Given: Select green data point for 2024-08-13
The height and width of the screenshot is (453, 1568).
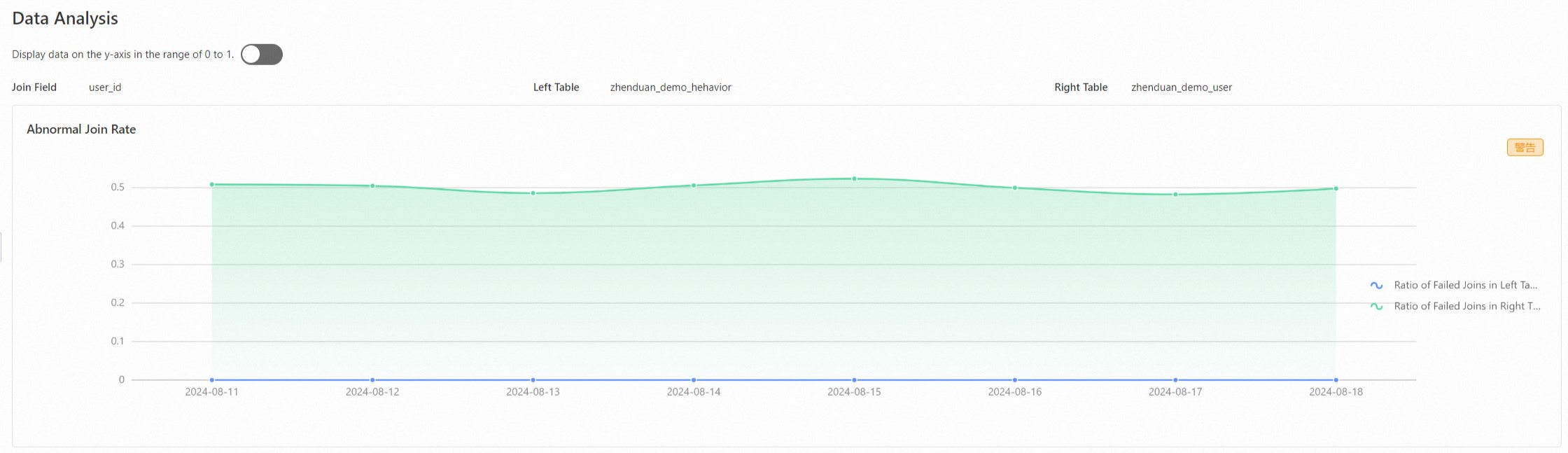Looking at the screenshot, I should 533,193.
